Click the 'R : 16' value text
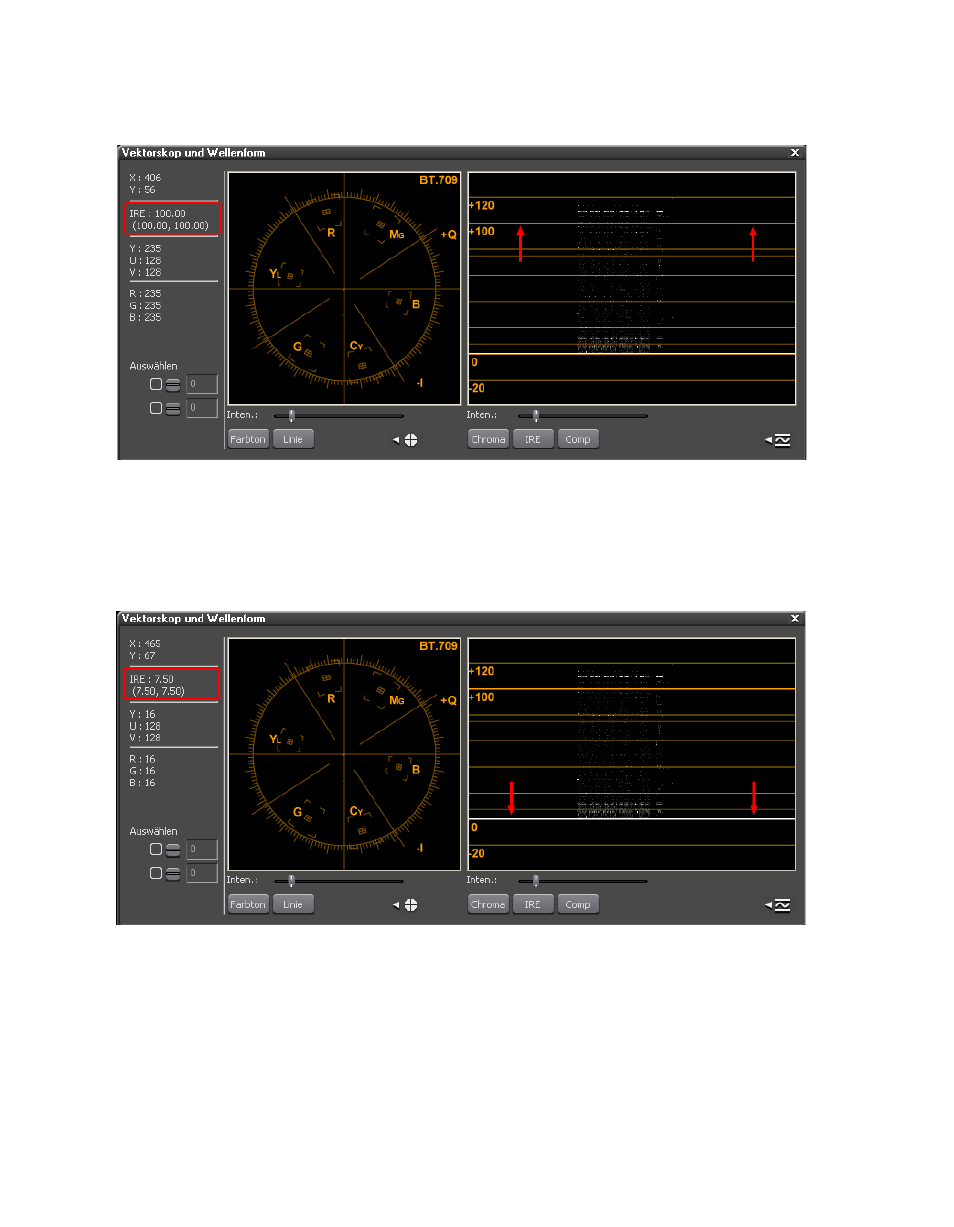Image resolution: width=954 pixels, height=1227 pixels. click(x=143, y=759)
